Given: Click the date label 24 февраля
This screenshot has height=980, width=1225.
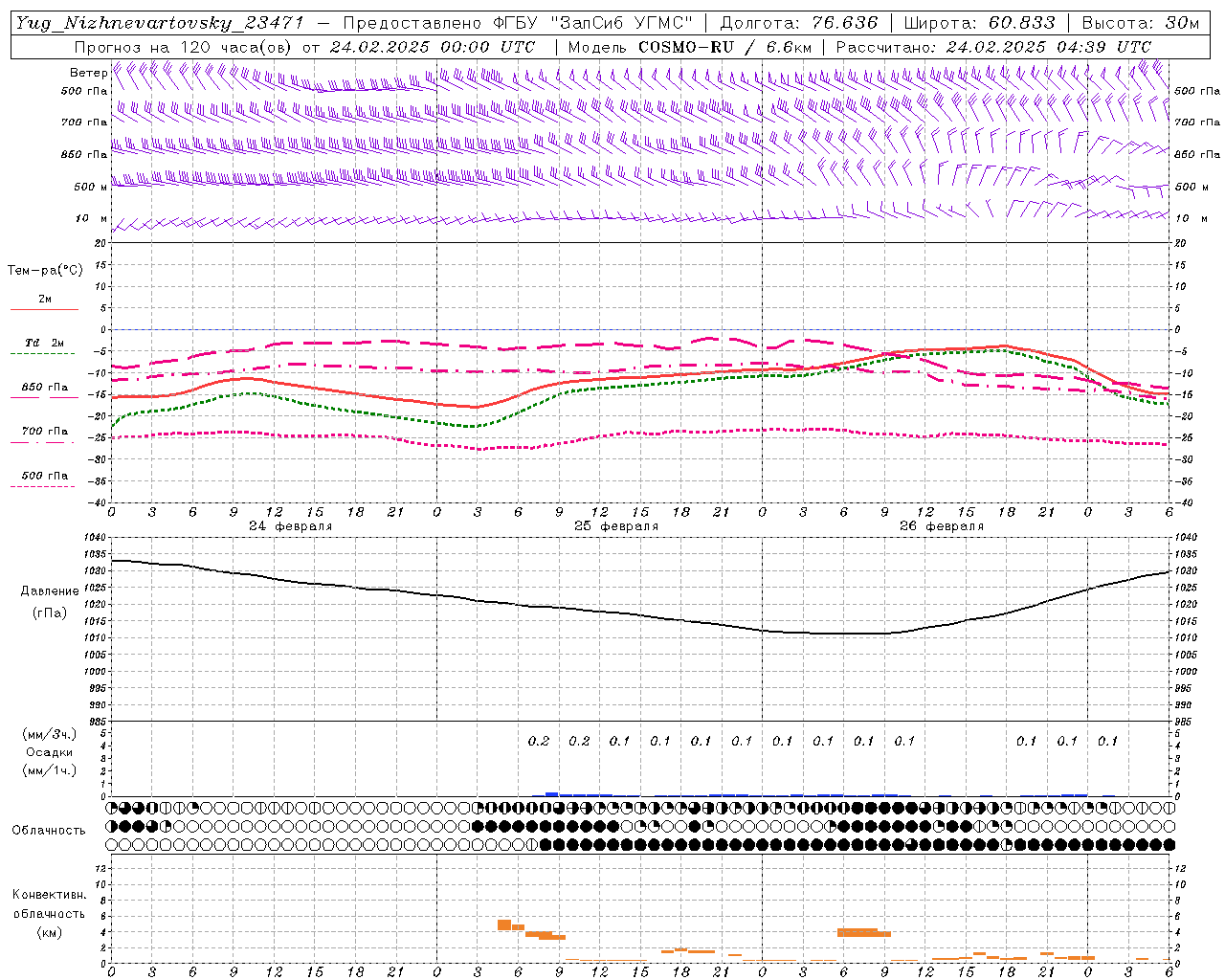Looking at the screenshot, I should click(291, 526).
